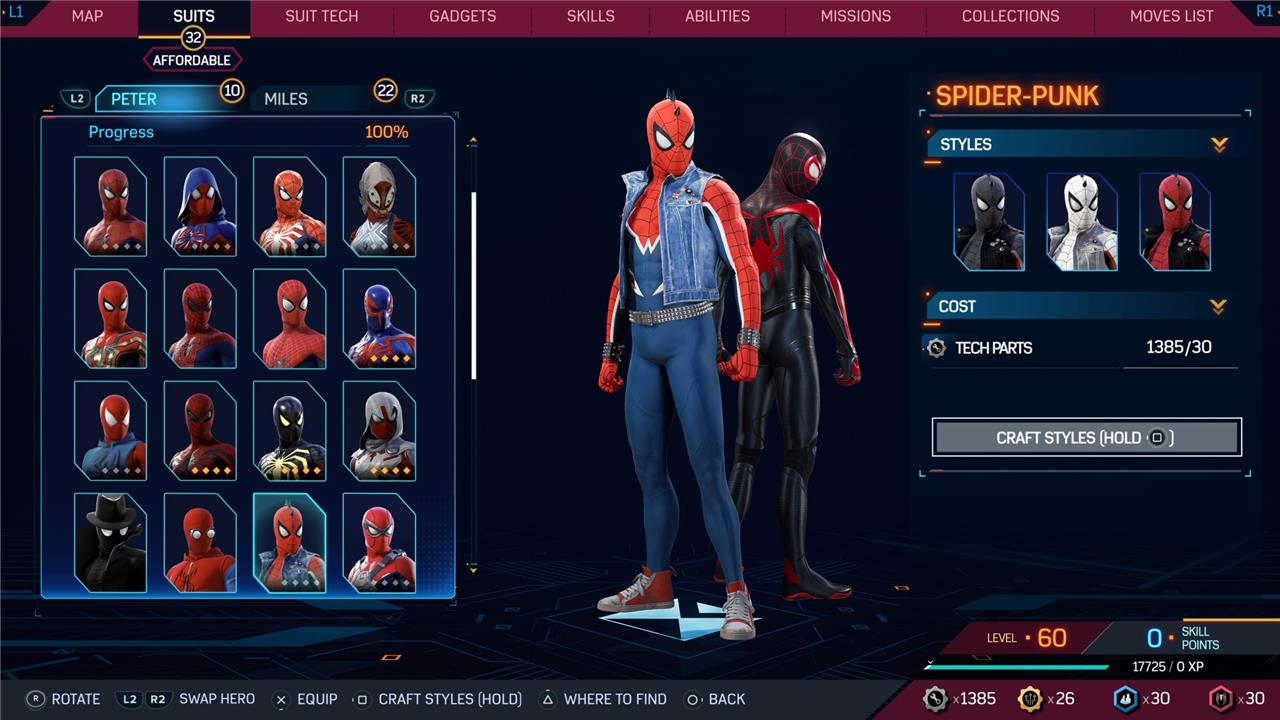Select the Iron Spider gold-trimmed suit icon

tap(110, 319)
